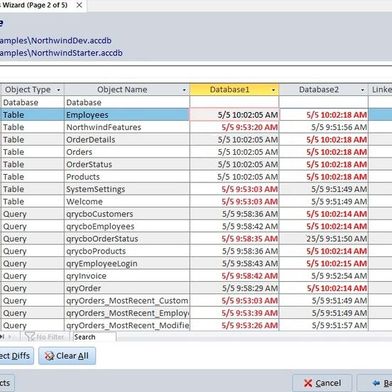
Task: Select the qryOrders_MostRecent_Employ query name
Action: (127, 313)
